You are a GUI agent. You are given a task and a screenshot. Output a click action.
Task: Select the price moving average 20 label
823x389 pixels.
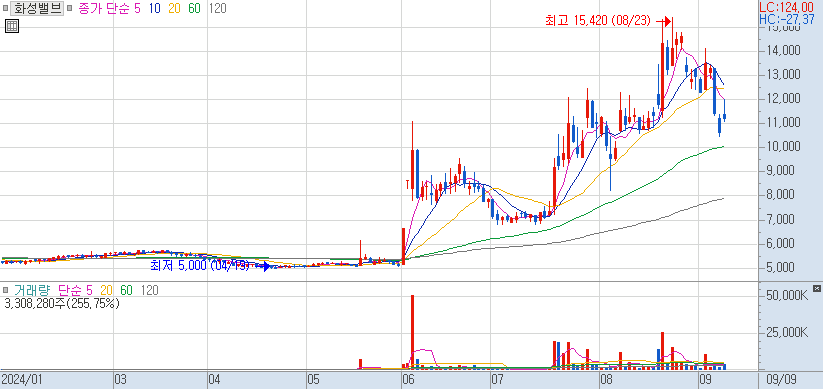175,9
